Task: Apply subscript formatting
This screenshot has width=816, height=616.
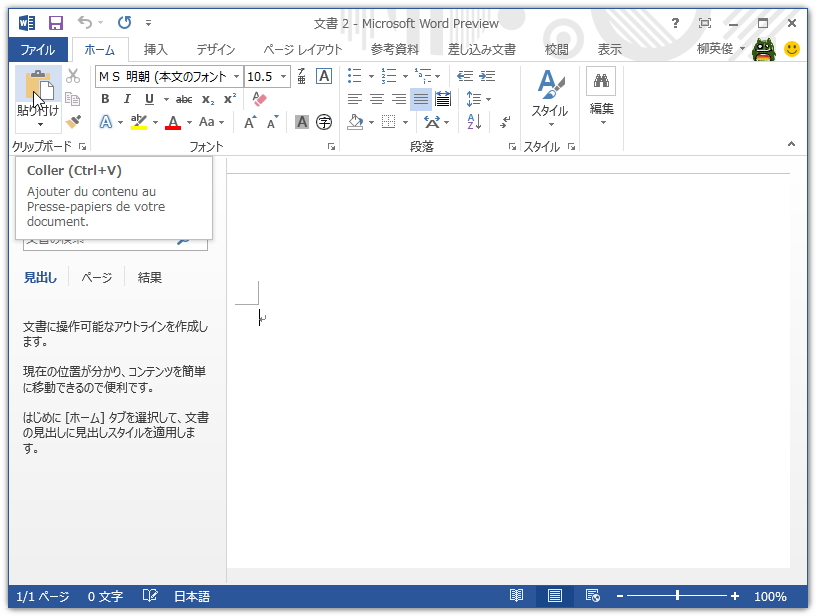Action: (x=207, y=99)
